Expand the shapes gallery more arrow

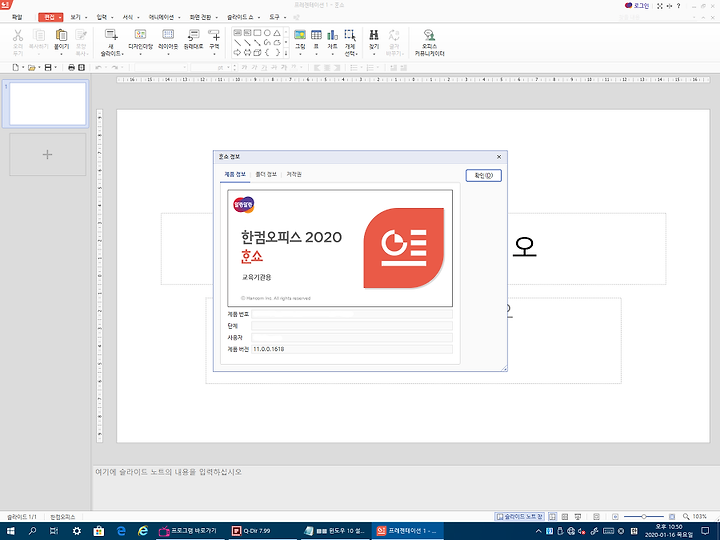pos(286,53)
